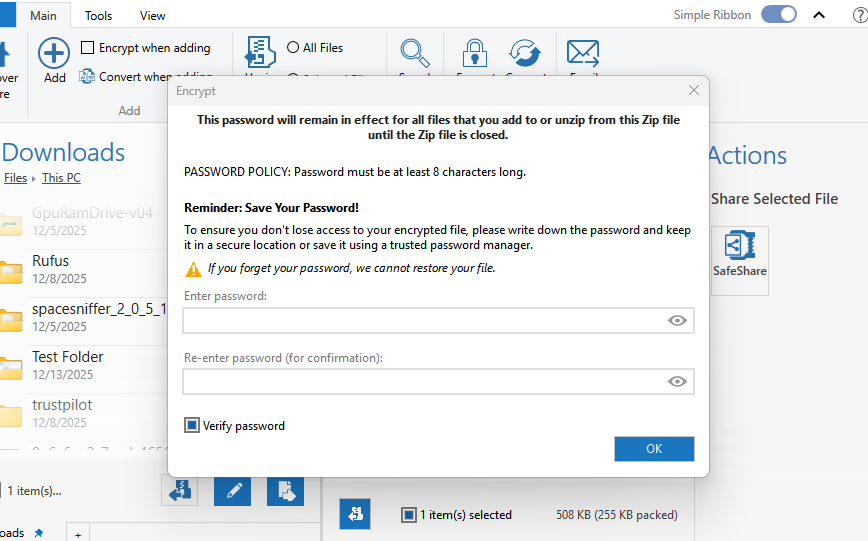Viewport: 868px width, 541px height.
Task: Show the Enter password field contents
Action: point(677,321)
